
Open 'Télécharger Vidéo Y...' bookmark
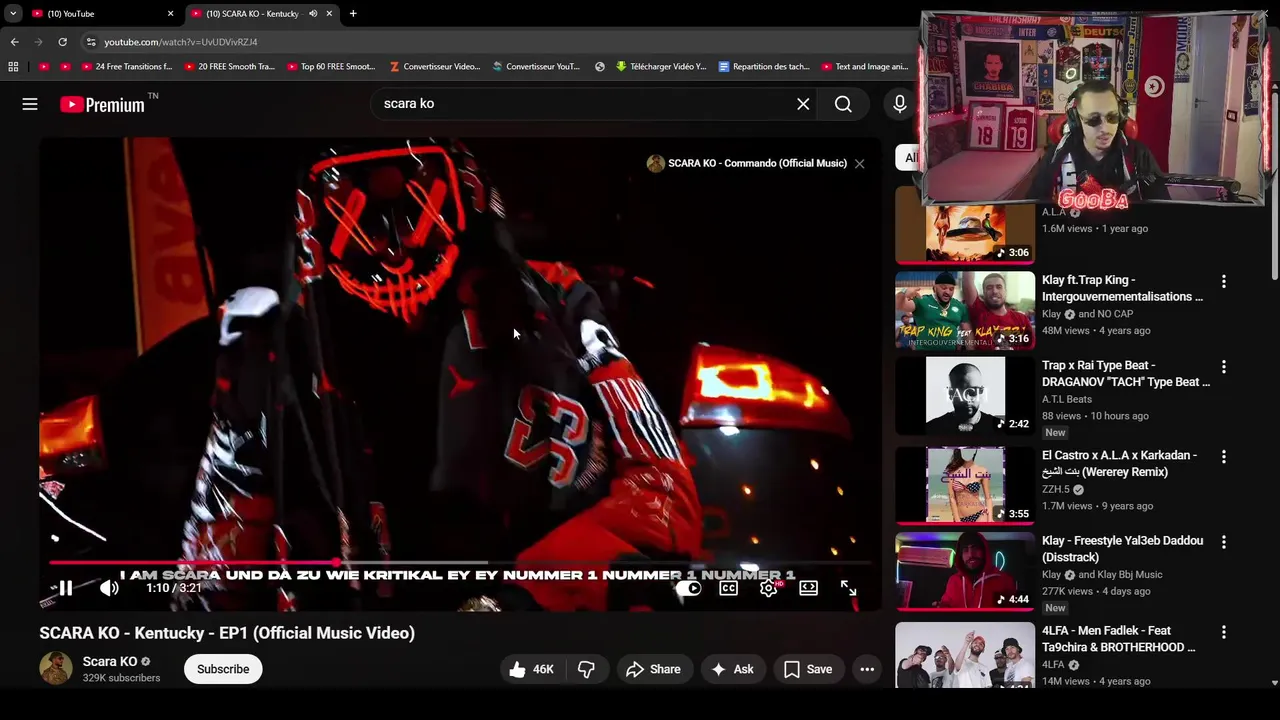(x=661, y=67)
